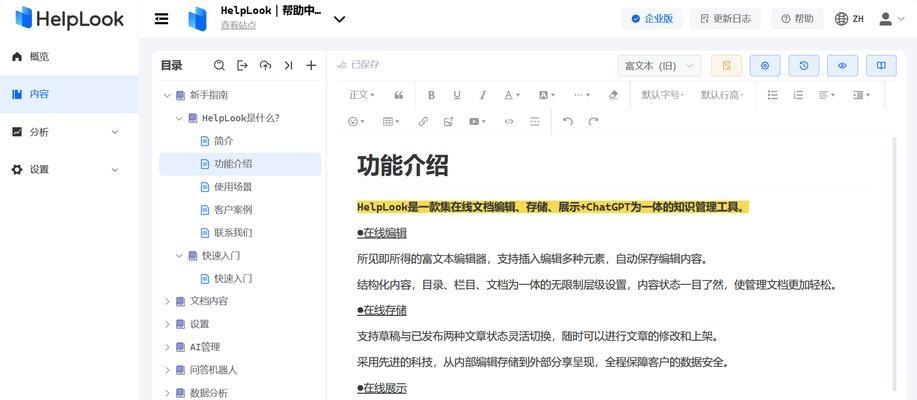917x400 pixels.
Task: Expand the 问答机器人 folder
Action: click(x=167, y=370)
